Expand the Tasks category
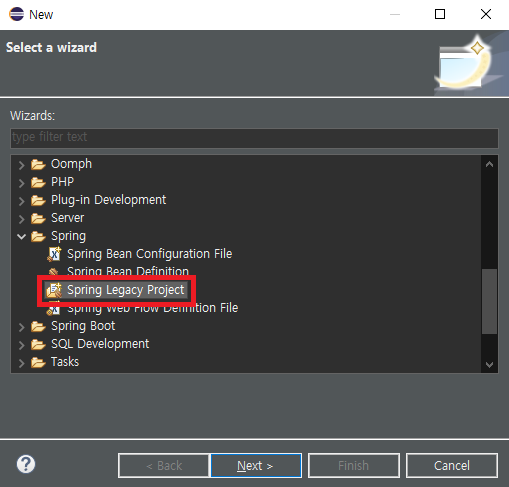 (21, 363)
